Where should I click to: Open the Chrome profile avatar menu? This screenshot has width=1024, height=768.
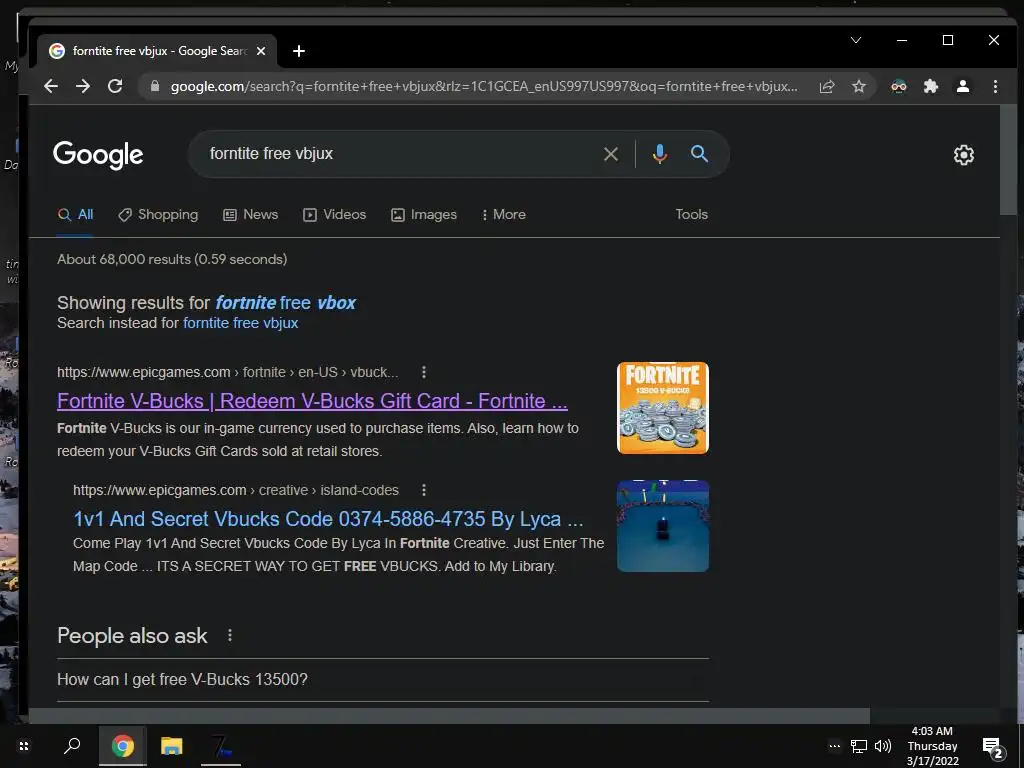click(x=963, y=86)
